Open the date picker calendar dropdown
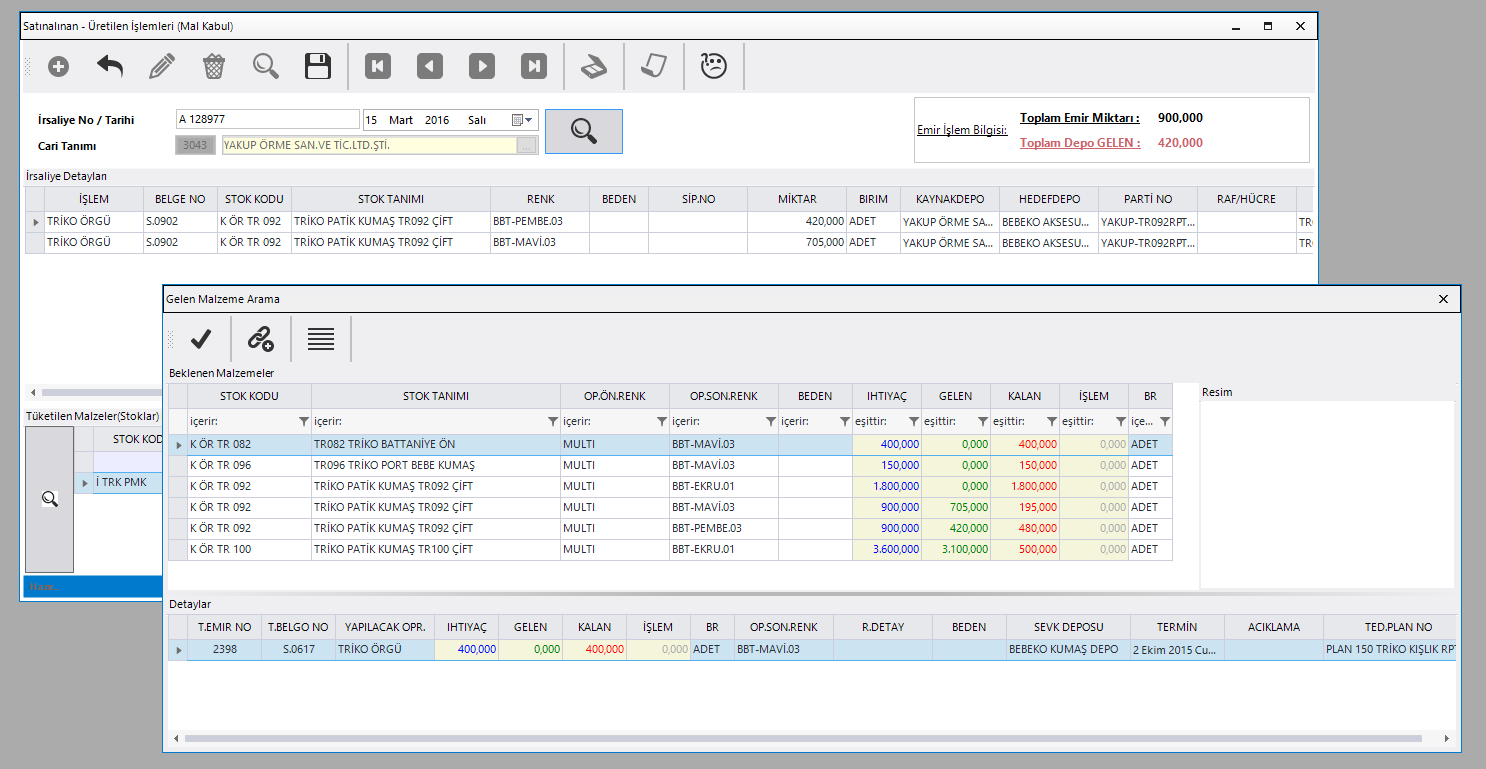 (523, 120)
